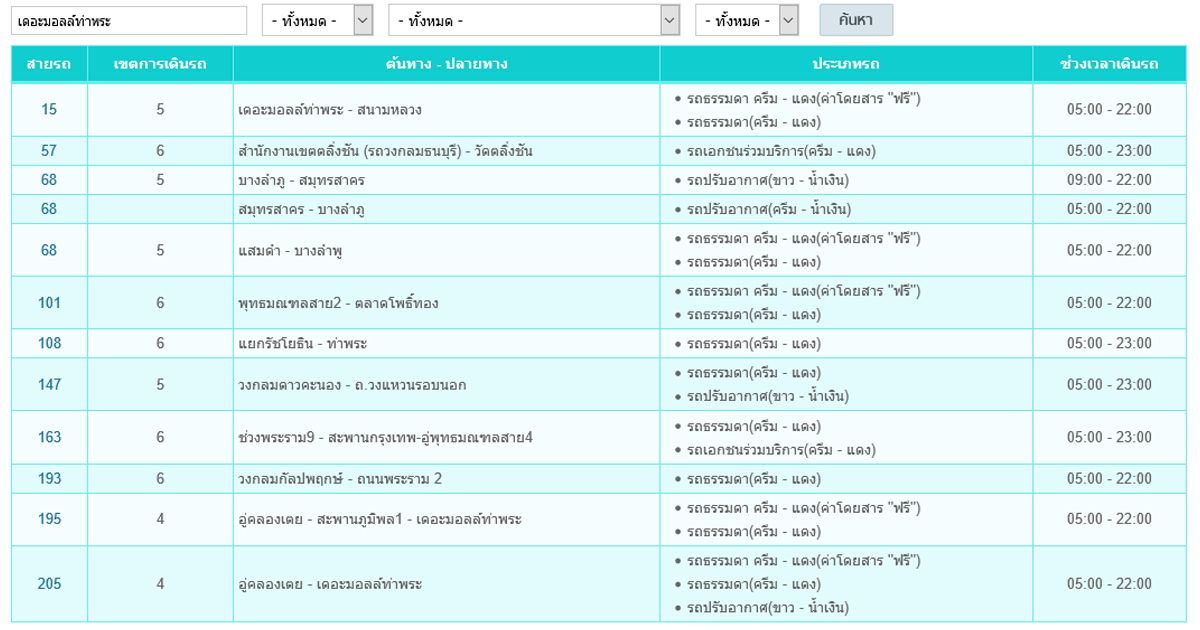Click route number 108 link
Viewport: 1200px width, 630px height.
click(49, 343)
